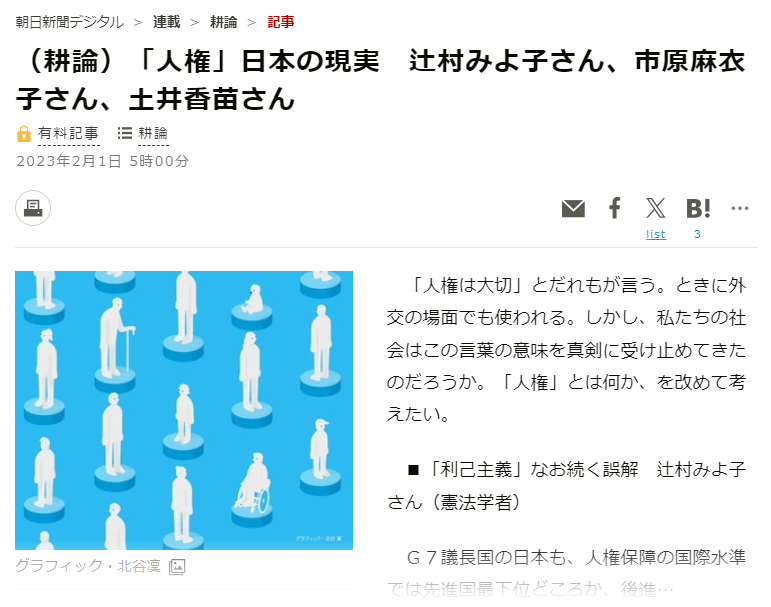Open the 有料記事 link

coord(68,134)
